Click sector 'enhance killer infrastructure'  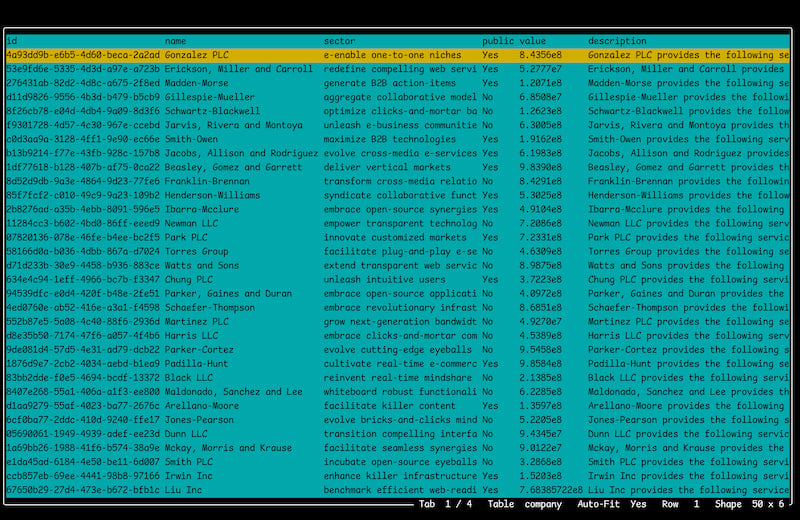(x=400, y=476)
